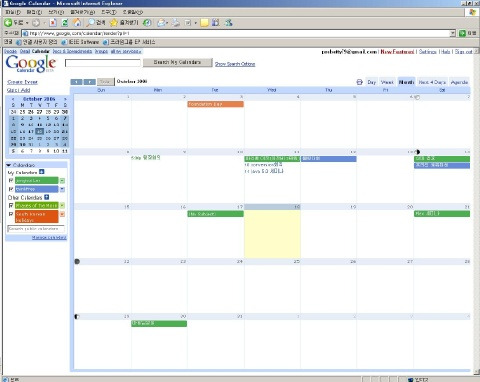This screenshot has width=480, height=382.
Task: Print calendar using printer icon near Day tab
Action: click(x=359, y=82)
